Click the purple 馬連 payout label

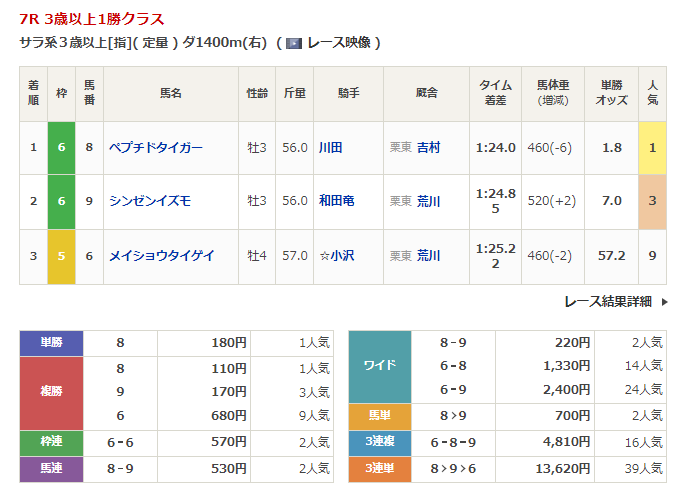tap(51, 468)
